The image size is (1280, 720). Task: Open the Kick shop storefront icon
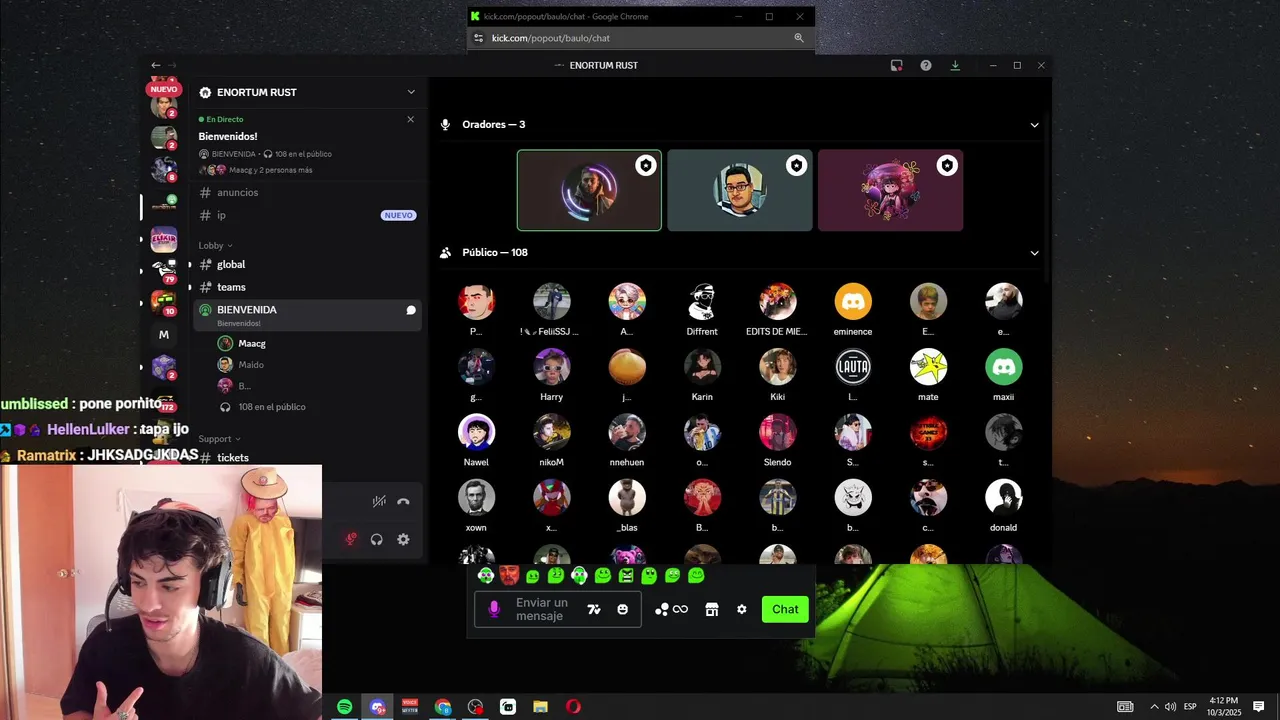(712, 609)
